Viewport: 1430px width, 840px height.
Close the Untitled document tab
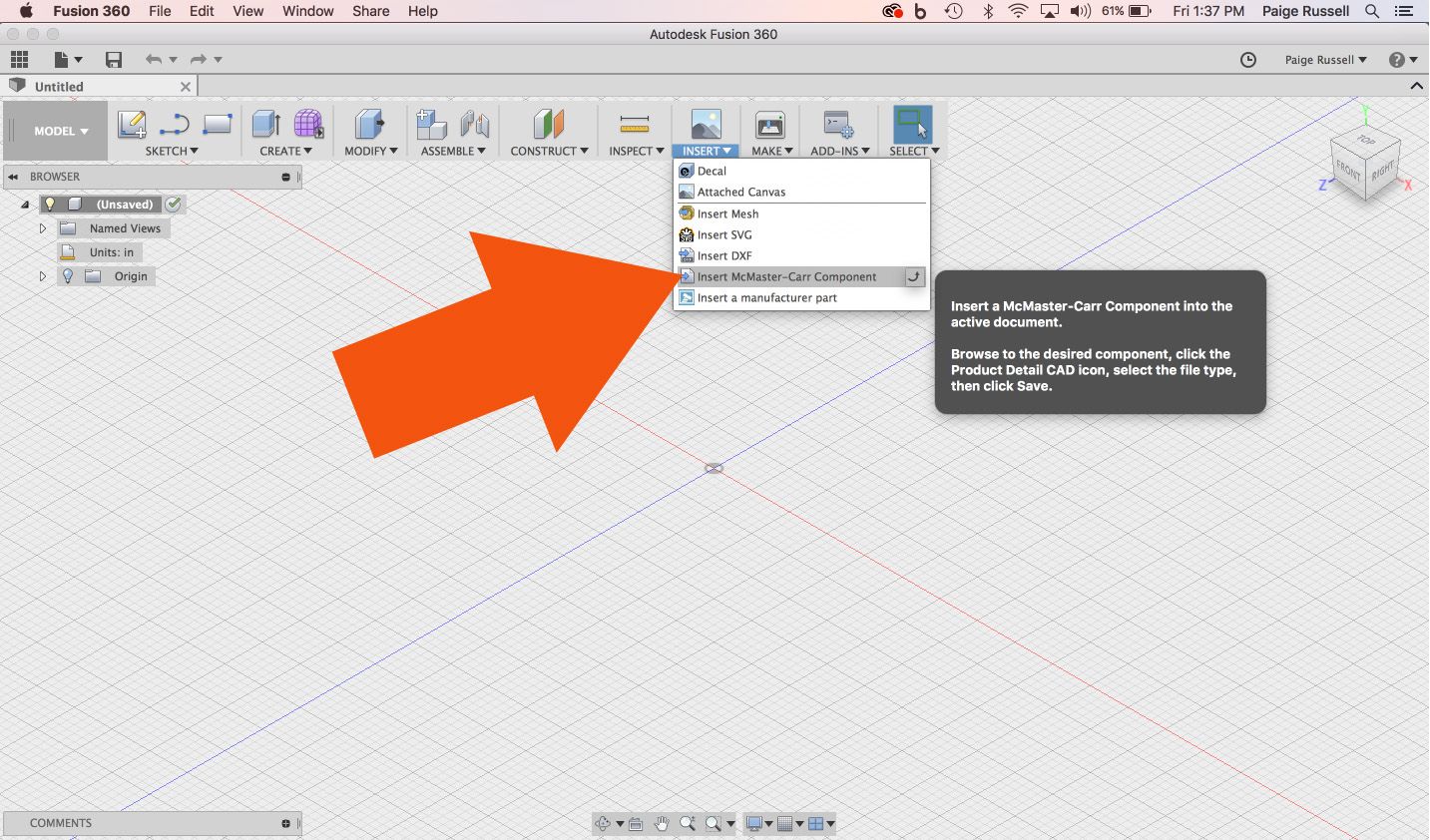186,87
